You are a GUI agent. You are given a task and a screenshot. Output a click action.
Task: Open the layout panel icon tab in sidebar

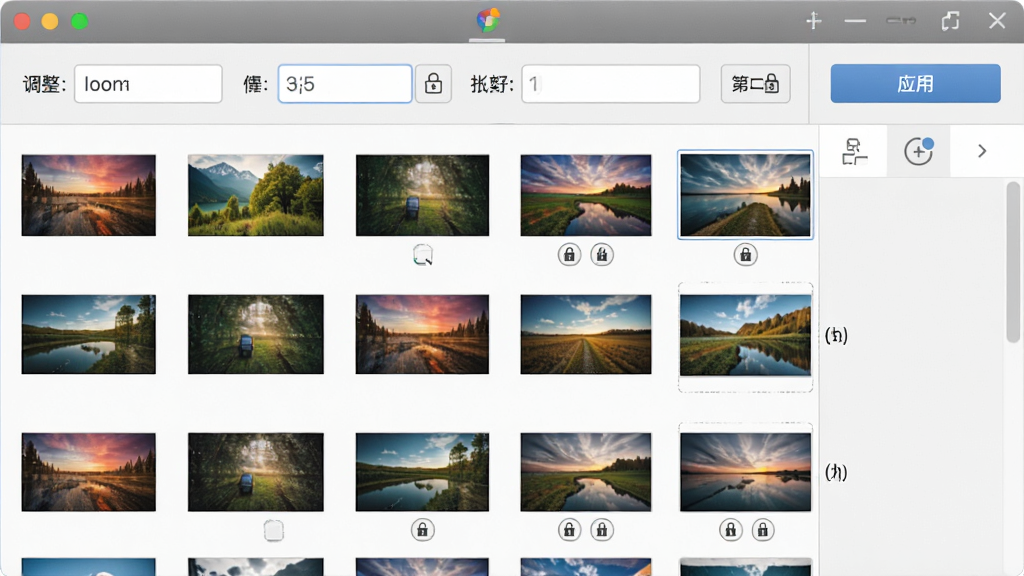[854, 152]
